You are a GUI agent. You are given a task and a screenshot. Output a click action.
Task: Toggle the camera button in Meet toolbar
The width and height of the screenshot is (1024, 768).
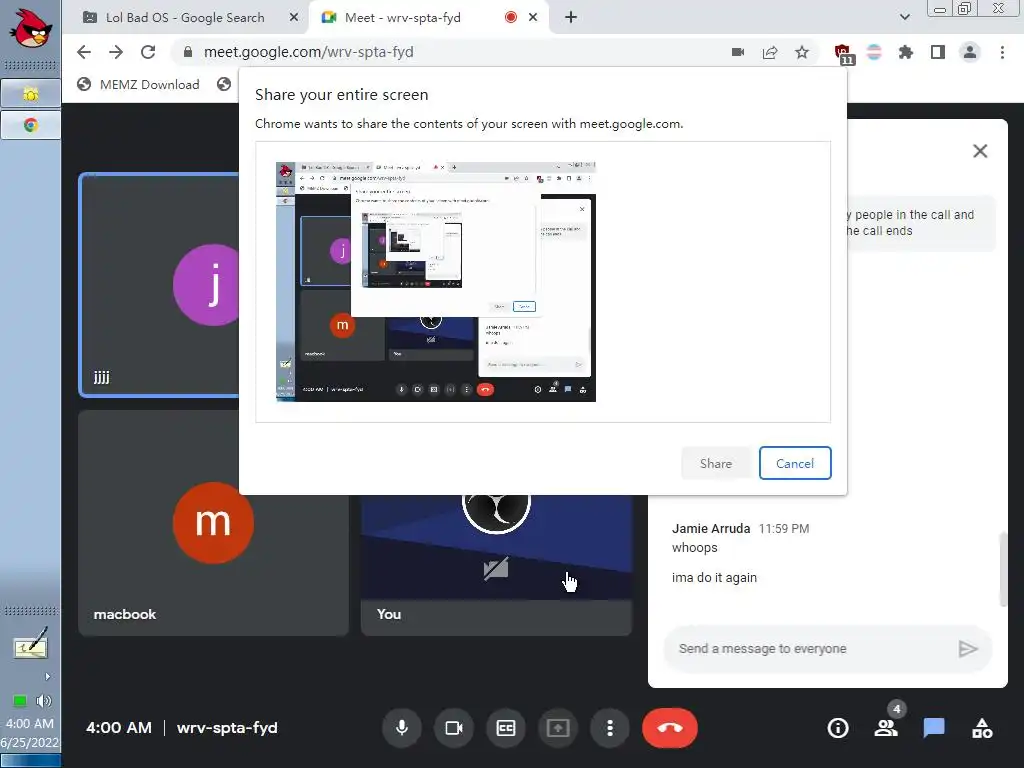[454, 728]
